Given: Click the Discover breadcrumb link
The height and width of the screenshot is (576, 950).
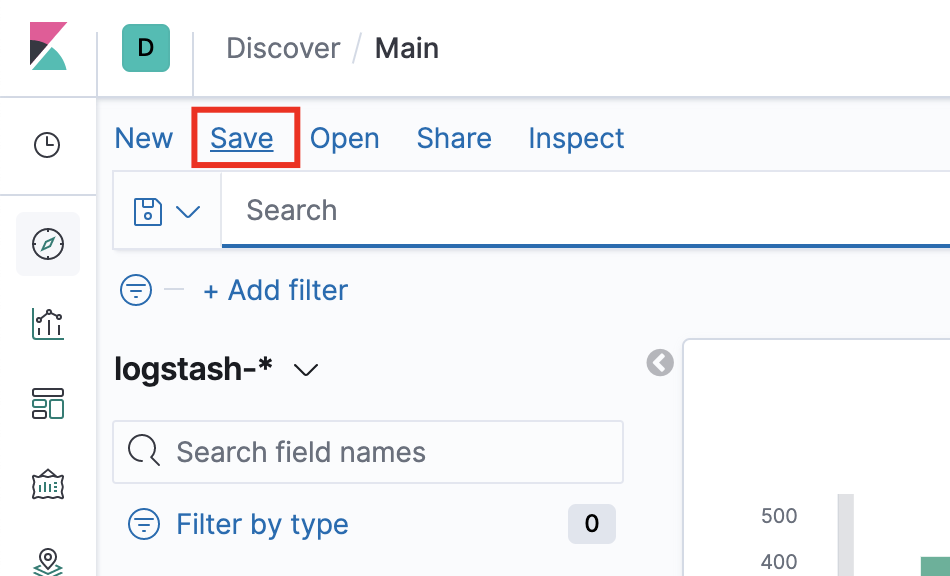Looking at the screenshot, I should [x=283, y=48].
